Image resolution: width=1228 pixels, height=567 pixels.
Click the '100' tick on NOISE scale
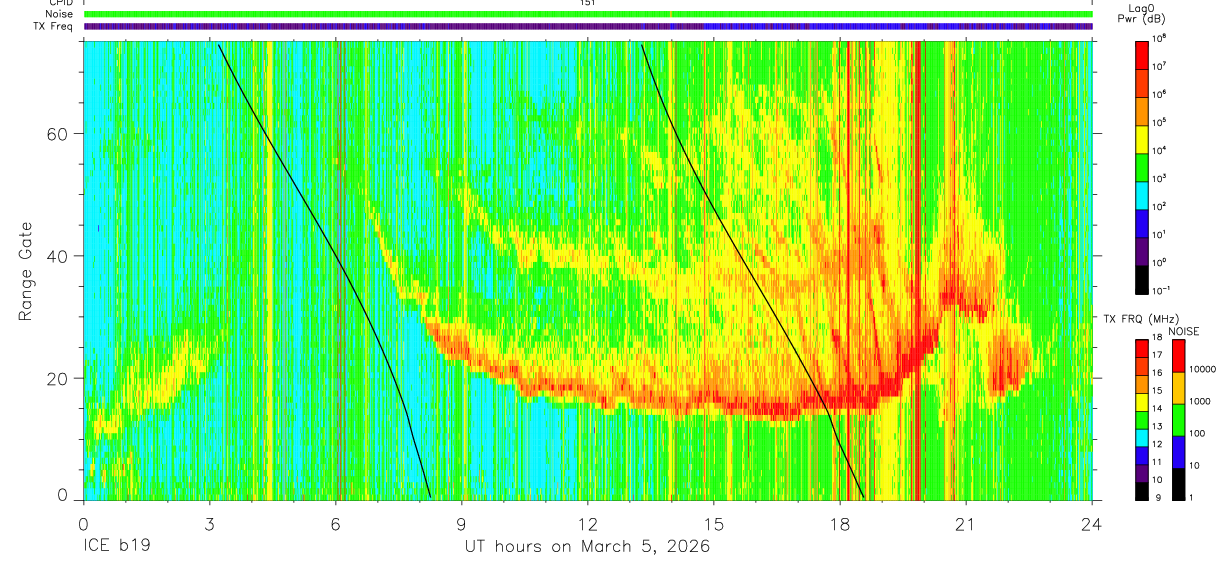click(x=1197, y=433)
